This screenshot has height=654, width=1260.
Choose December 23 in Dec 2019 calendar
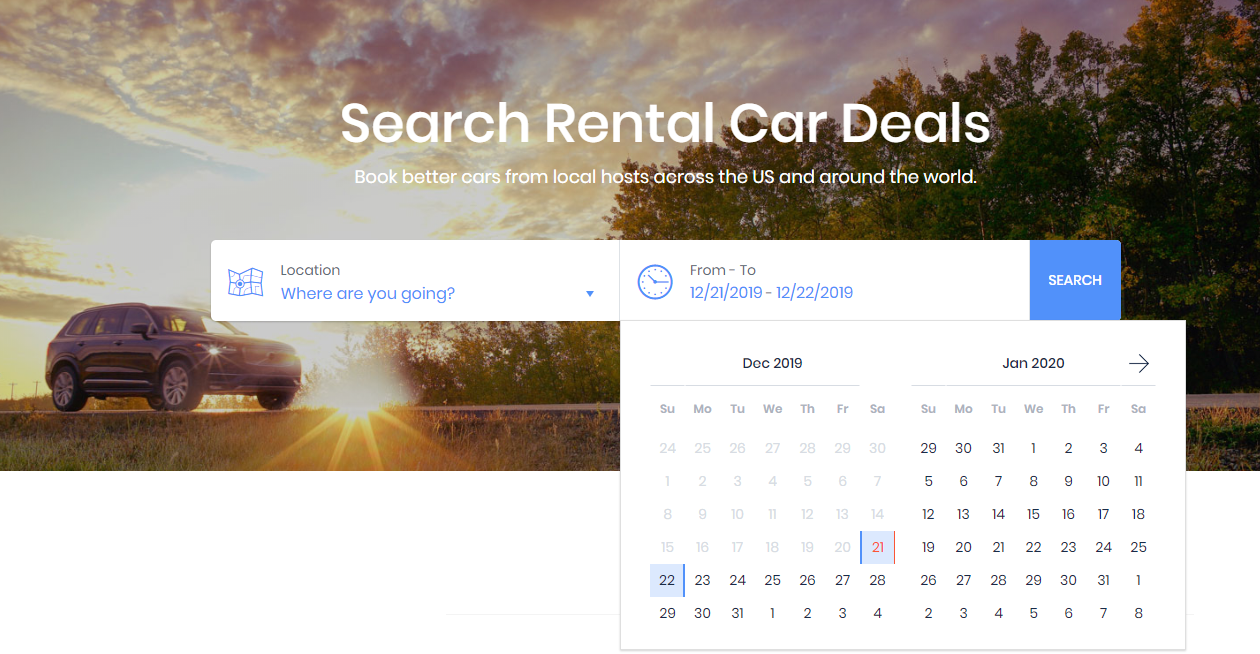tap(702, 580)
